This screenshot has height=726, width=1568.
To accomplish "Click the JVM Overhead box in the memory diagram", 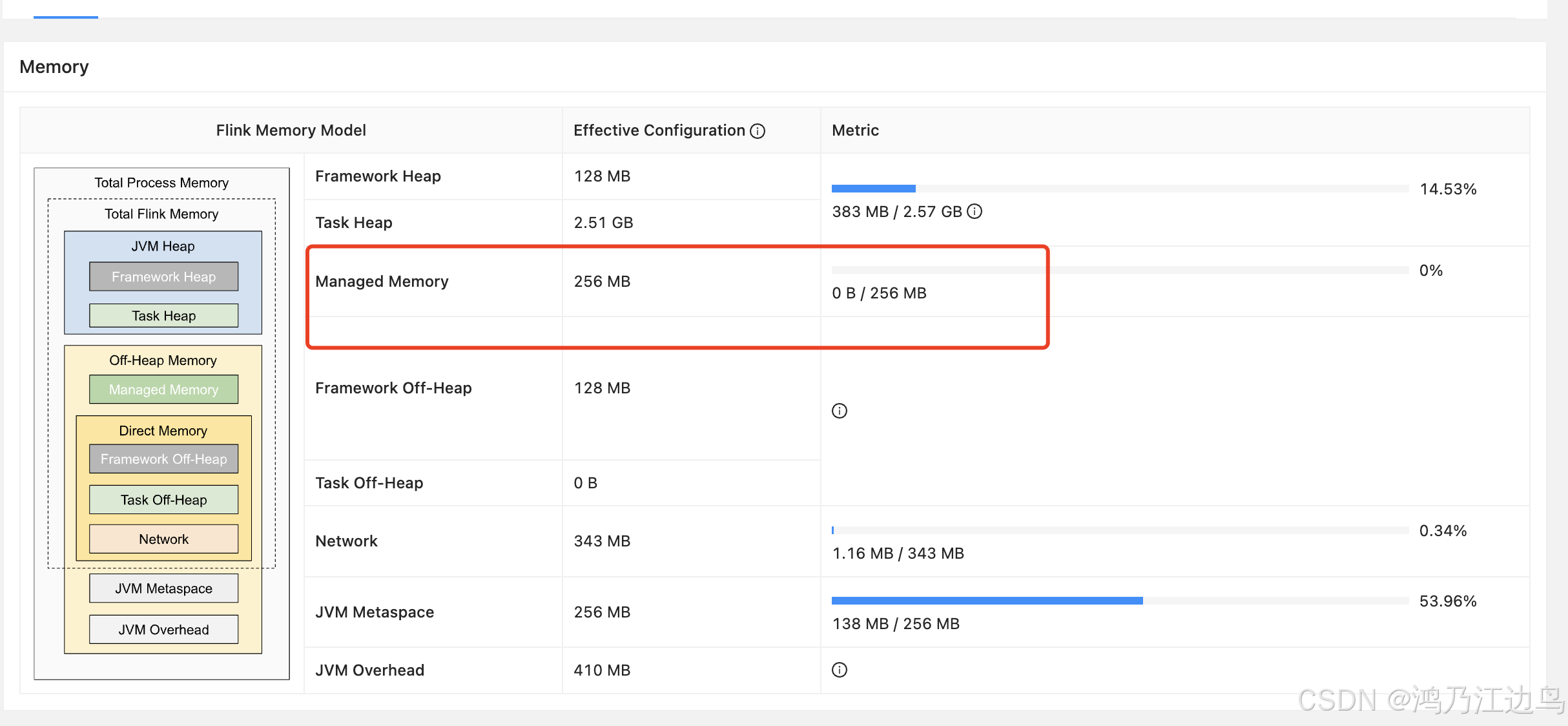I will click(x=163, y=630).
